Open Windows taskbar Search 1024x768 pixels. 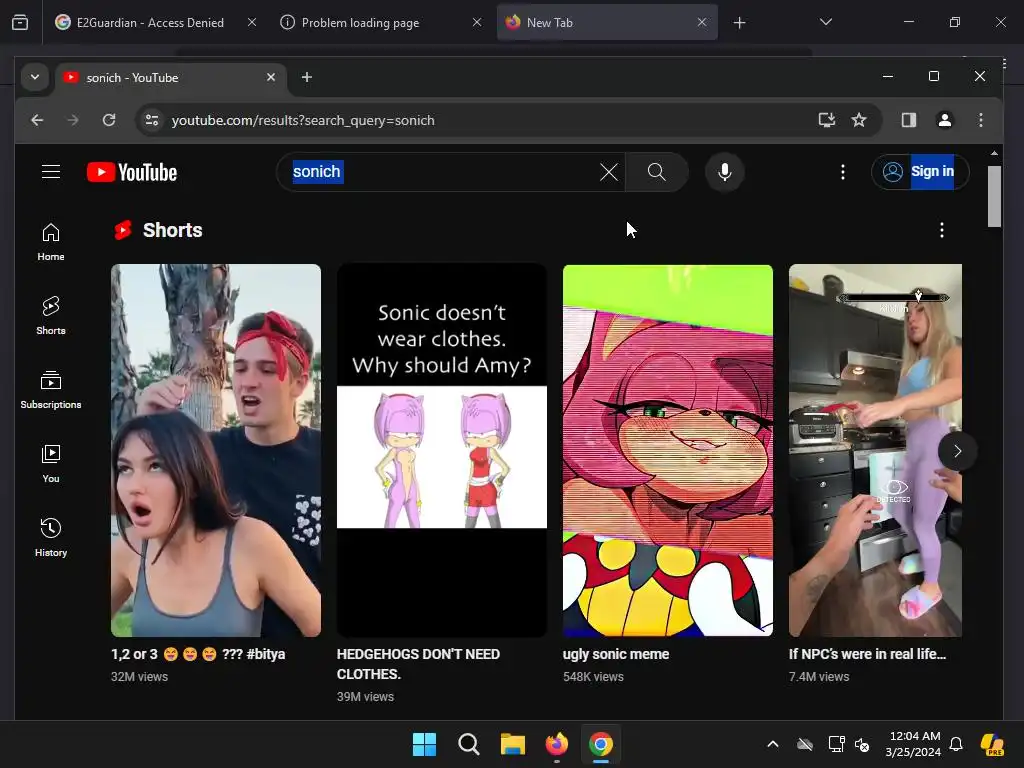pyautogui.click(x=468, y=744)
